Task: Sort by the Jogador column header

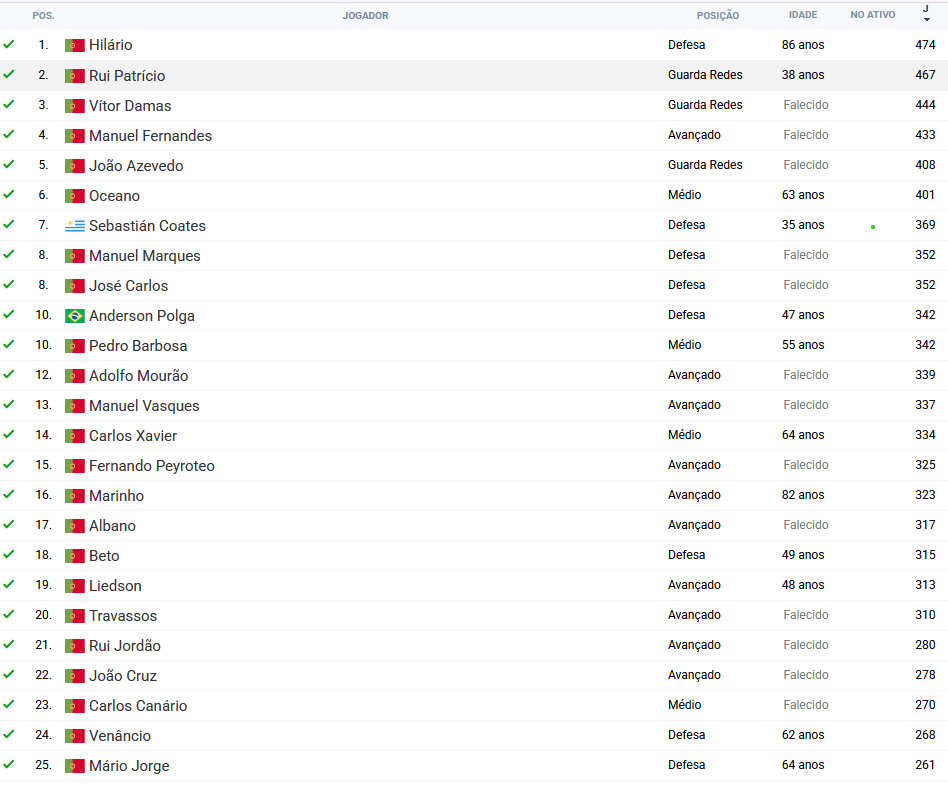Action: 365,16
